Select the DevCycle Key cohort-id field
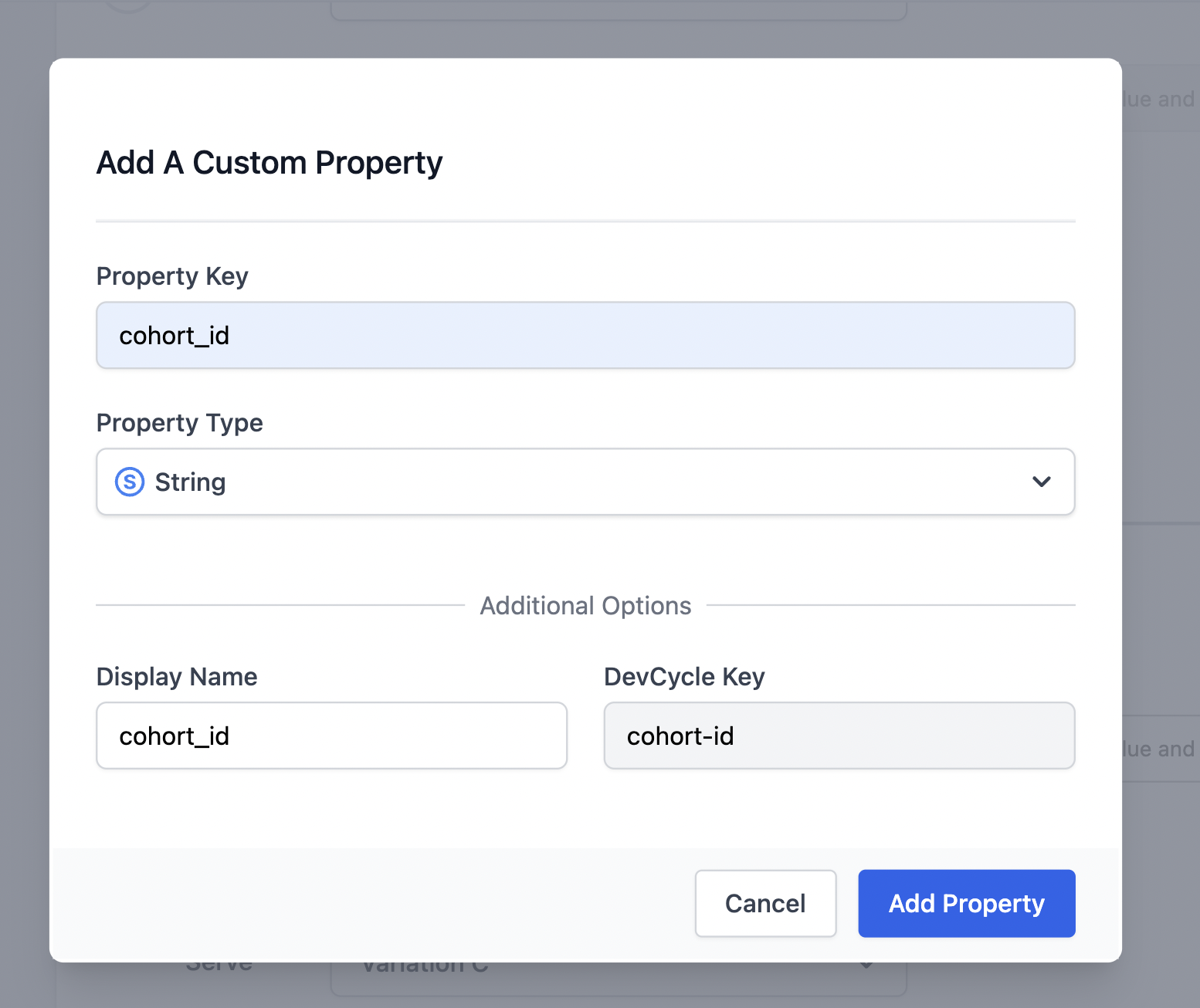This screenshot has width=1200, height=1008. click(839, 736)
